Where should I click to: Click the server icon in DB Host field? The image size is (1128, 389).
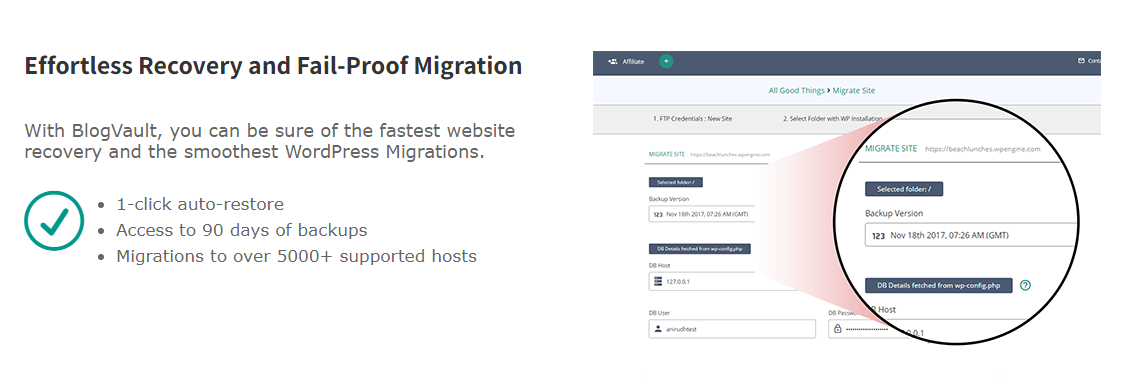click(658, 282)
